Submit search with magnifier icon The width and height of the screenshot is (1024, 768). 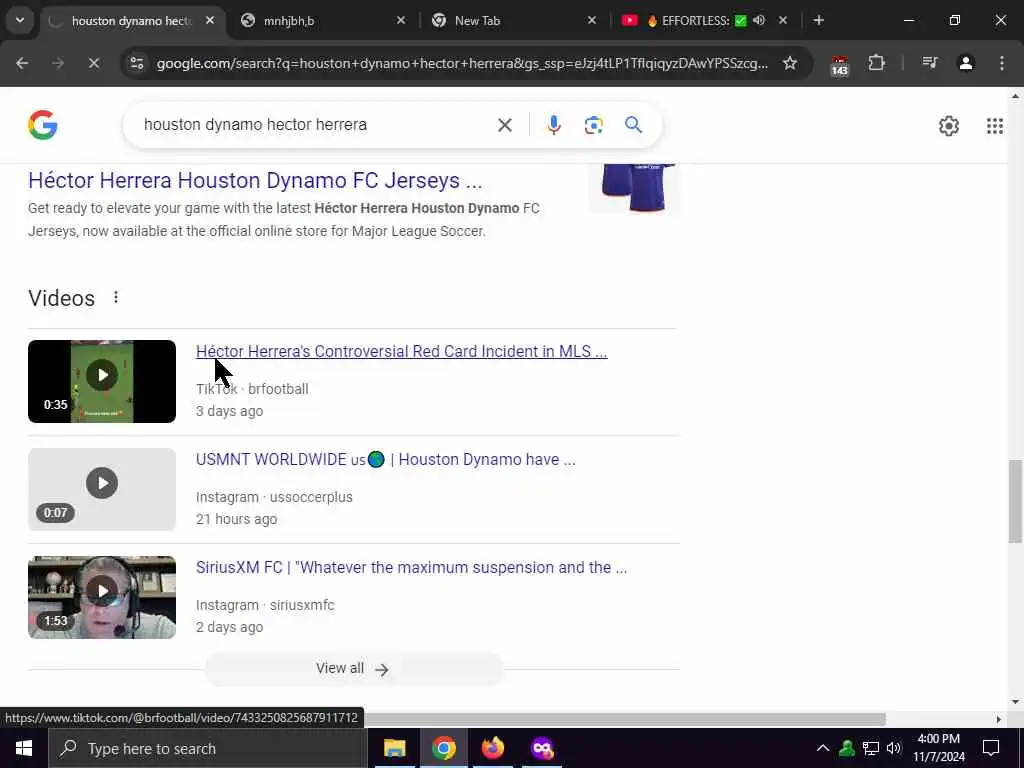pos(633,125)
